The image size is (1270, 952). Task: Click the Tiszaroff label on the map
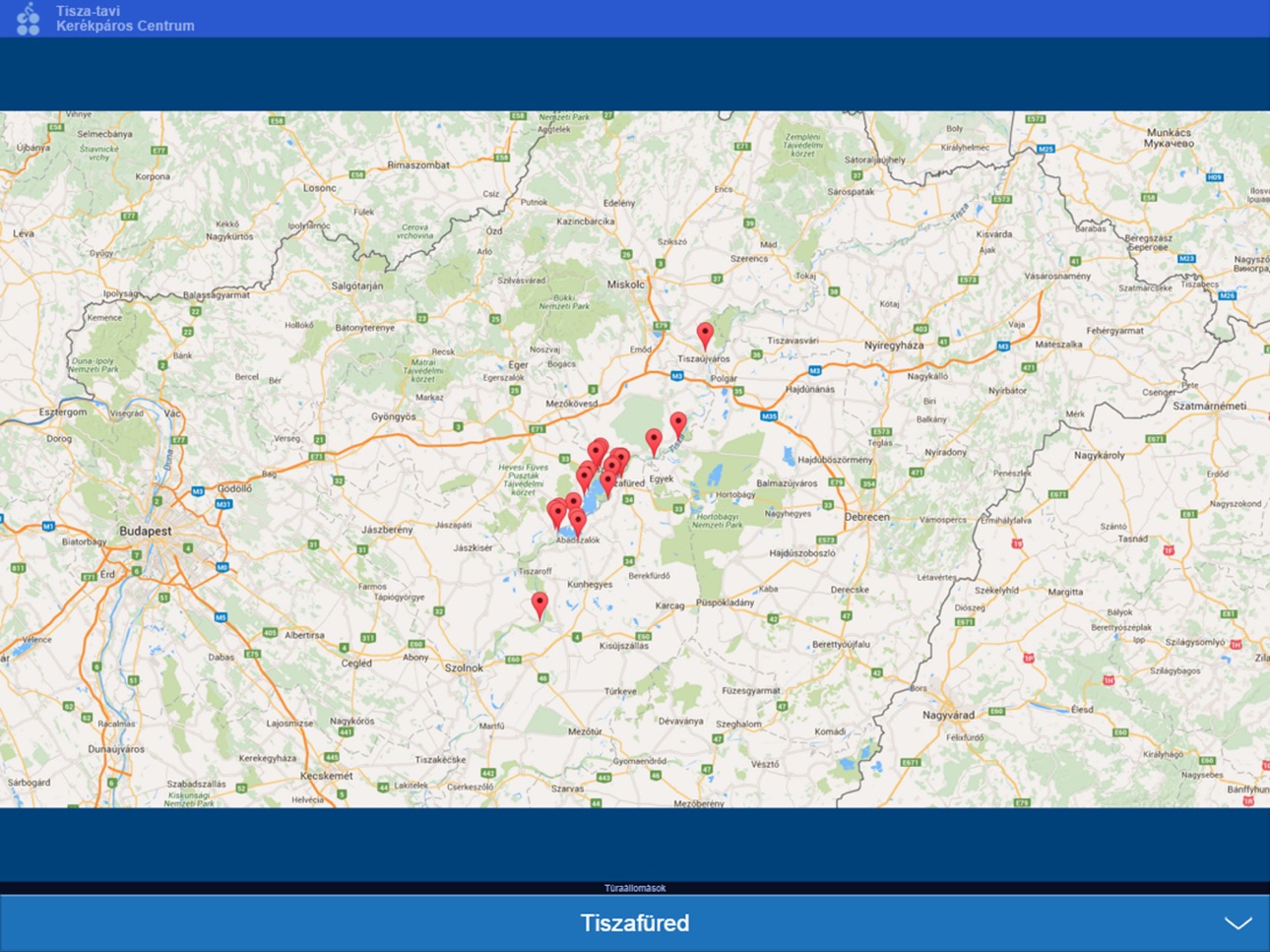tap(535, 571)
